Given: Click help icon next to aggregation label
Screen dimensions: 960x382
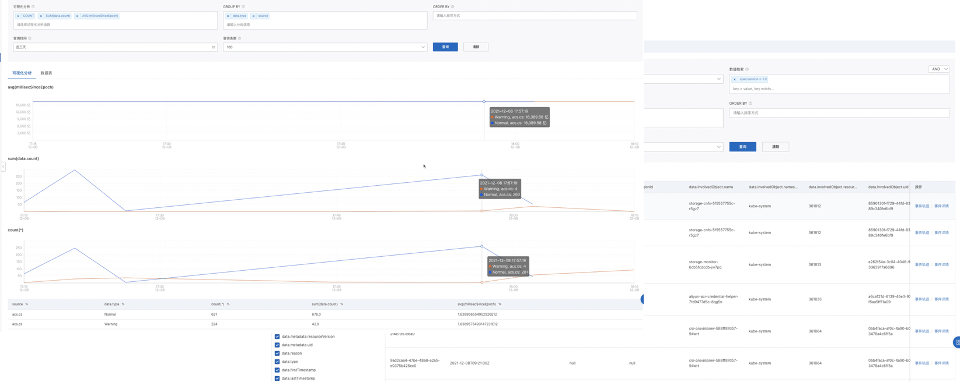Looking at the screenshot, I should tap(33, 6).
